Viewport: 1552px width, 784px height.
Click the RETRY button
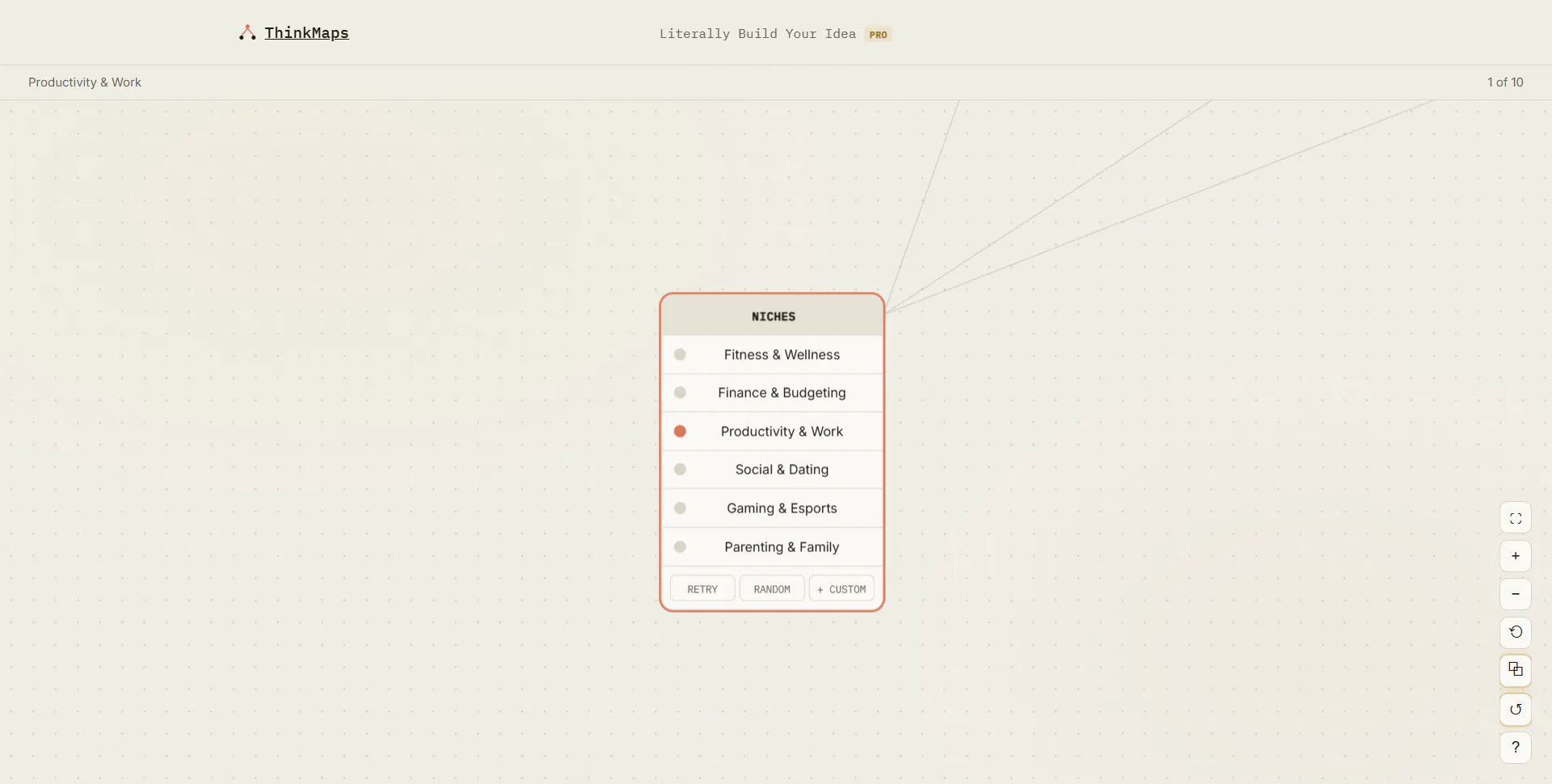pyautogui.click(x=702, y=588)
